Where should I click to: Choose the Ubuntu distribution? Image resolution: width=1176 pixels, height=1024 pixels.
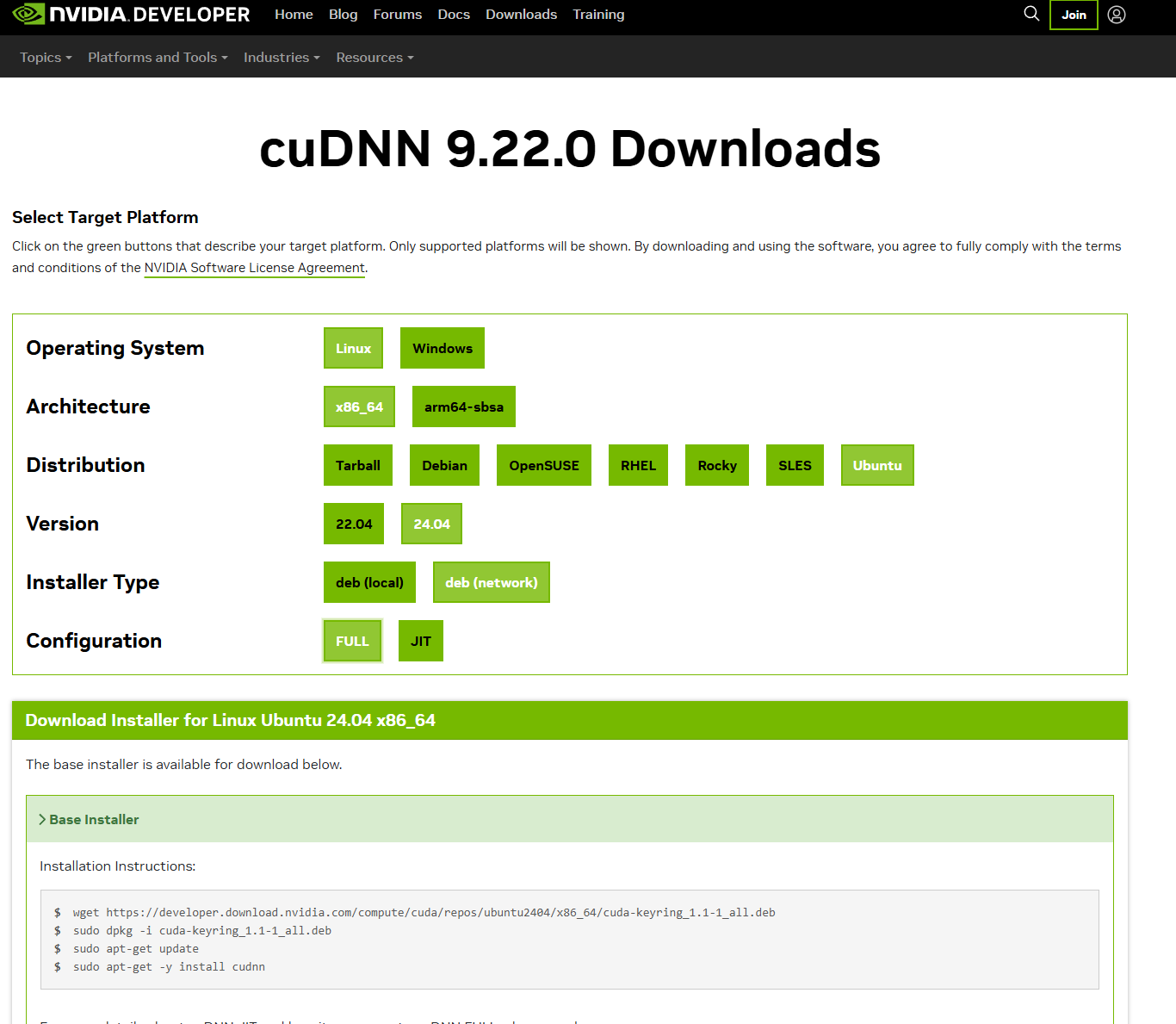click(877, 465)
